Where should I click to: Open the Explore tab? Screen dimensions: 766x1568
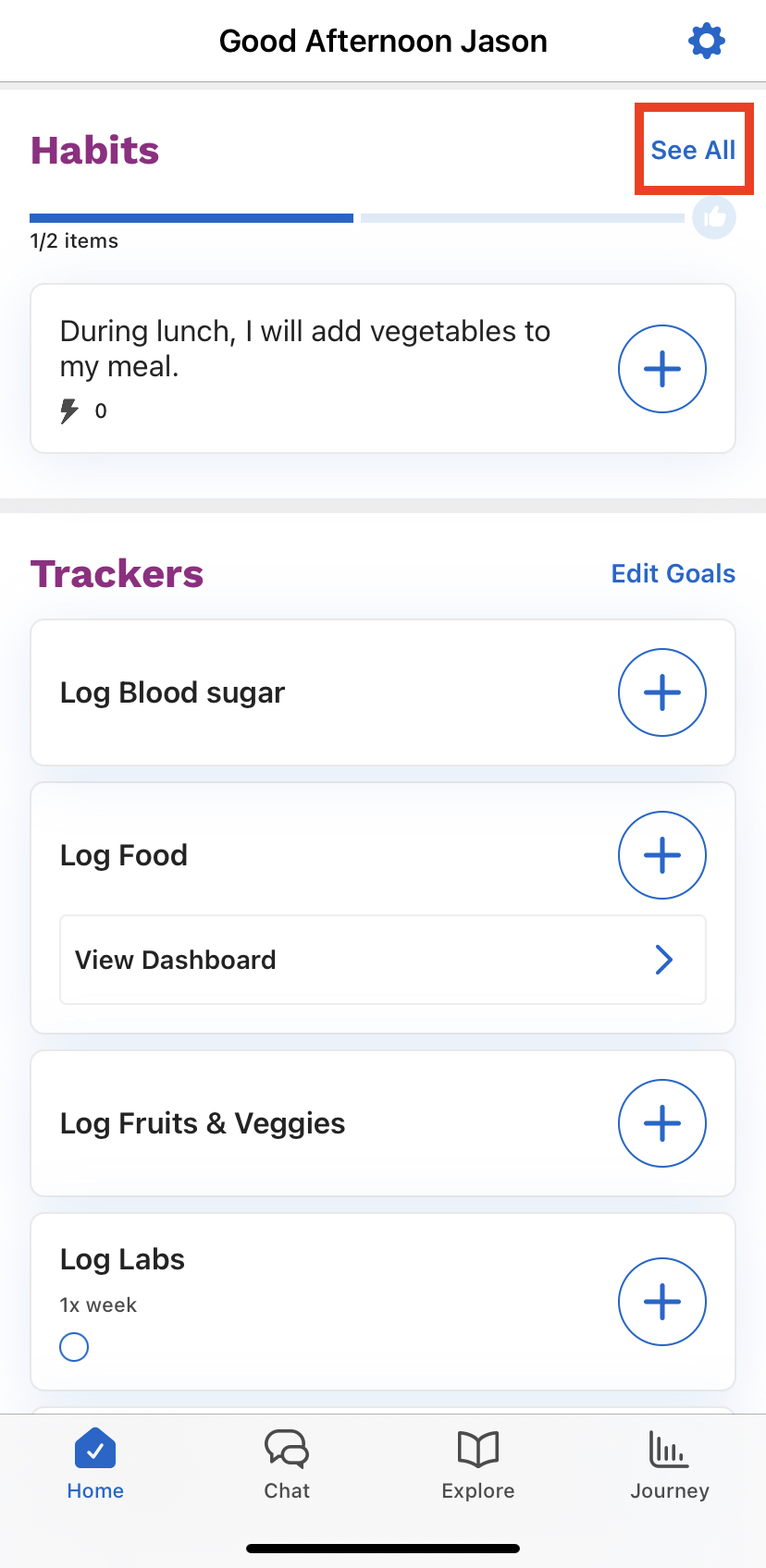(x=478, y=1465)
